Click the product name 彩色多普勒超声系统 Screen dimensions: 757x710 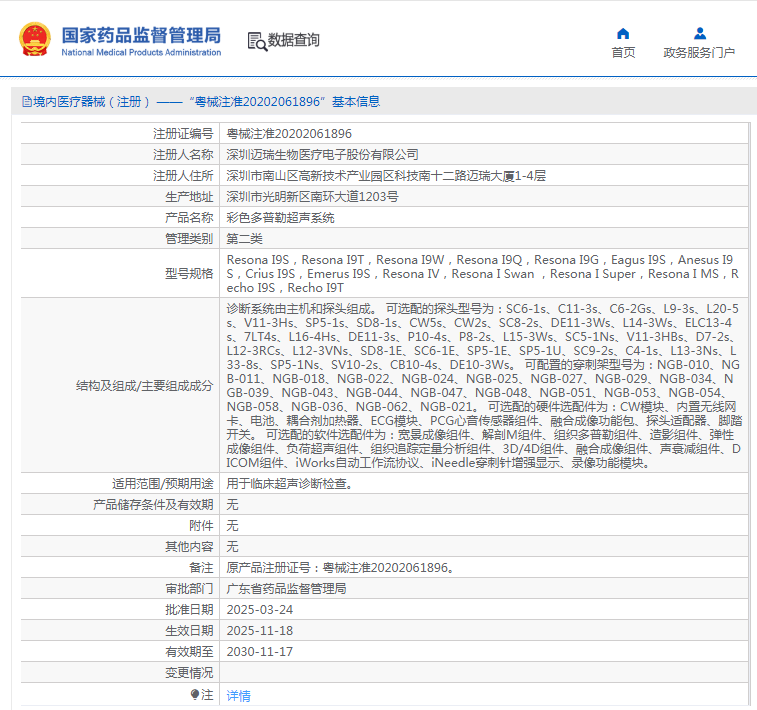[280, 217]
